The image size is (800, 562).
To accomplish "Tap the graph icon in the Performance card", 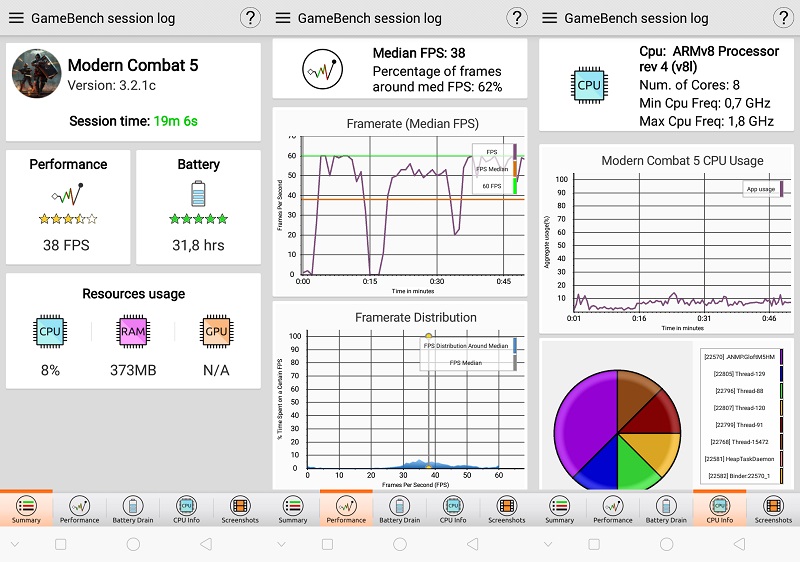I will pyautogui.click(x=67, y=194).
